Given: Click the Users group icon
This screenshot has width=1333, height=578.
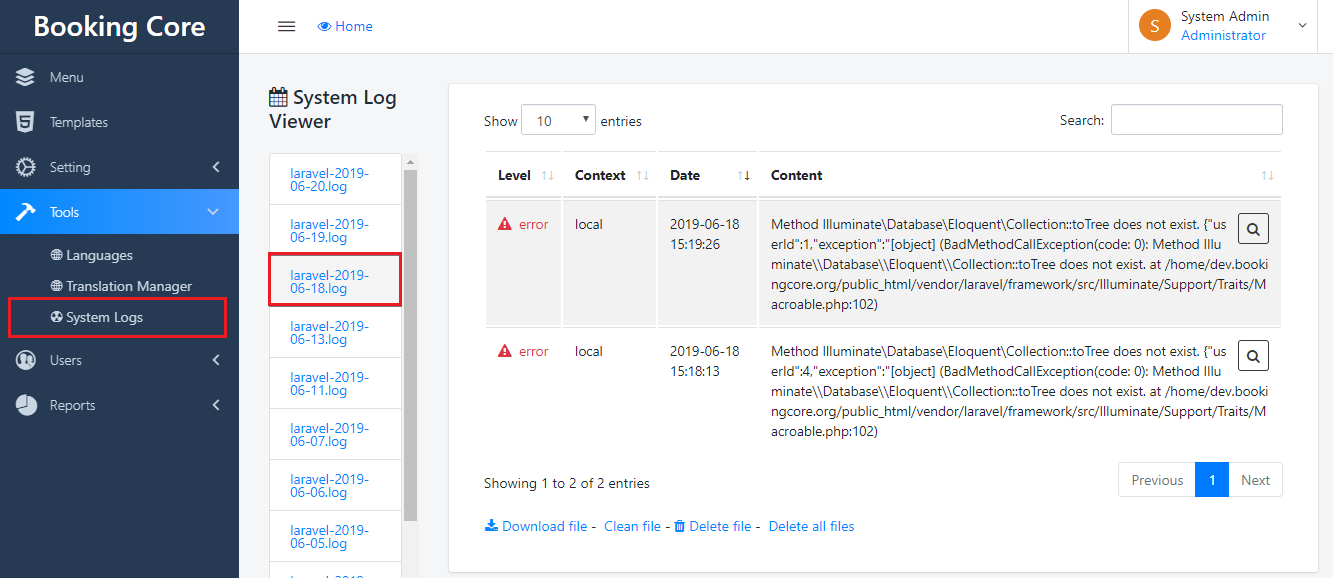Looking at the screenshot, I should click(26, 360).
